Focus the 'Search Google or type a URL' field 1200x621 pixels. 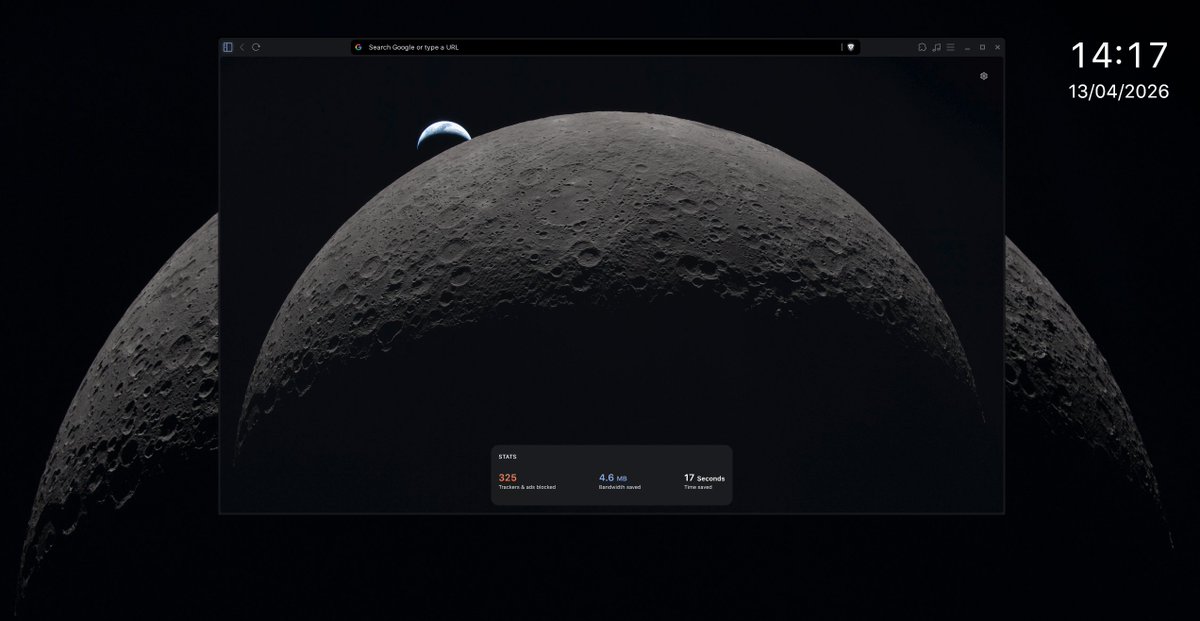click(x=604, y=47)
